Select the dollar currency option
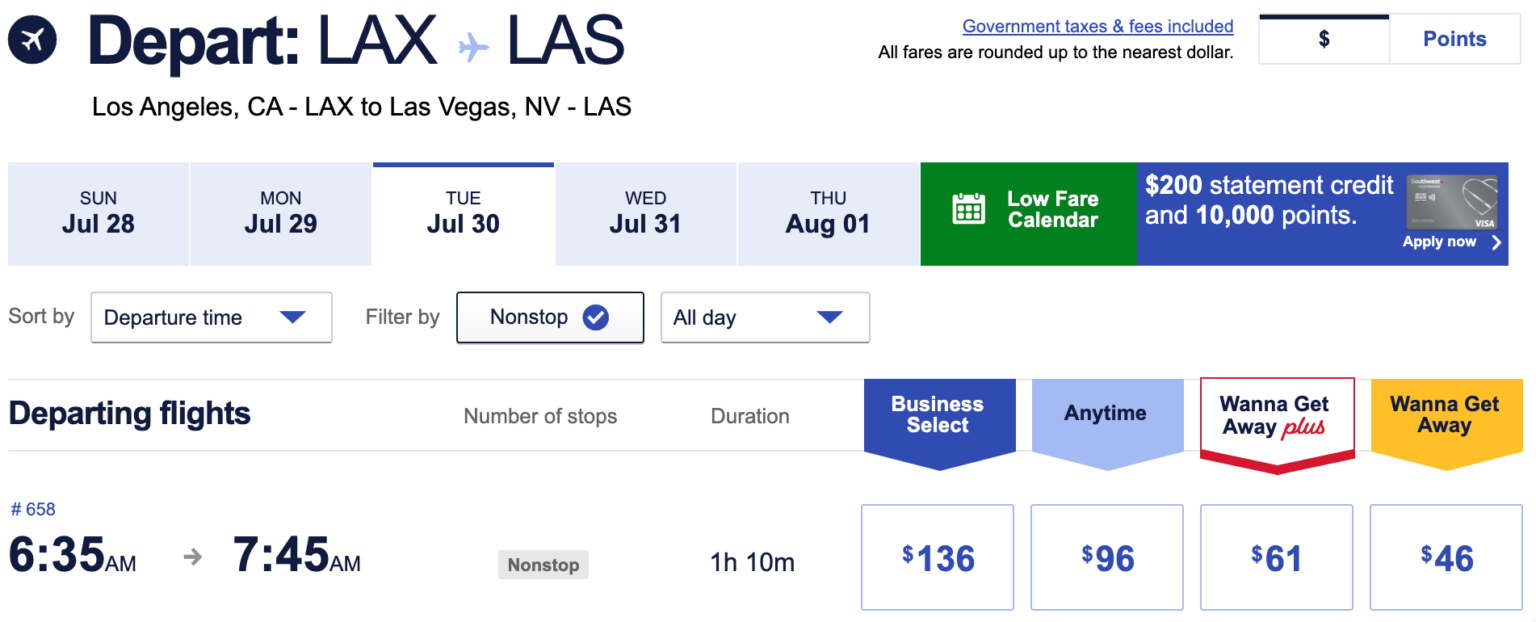 (1323, 38)
